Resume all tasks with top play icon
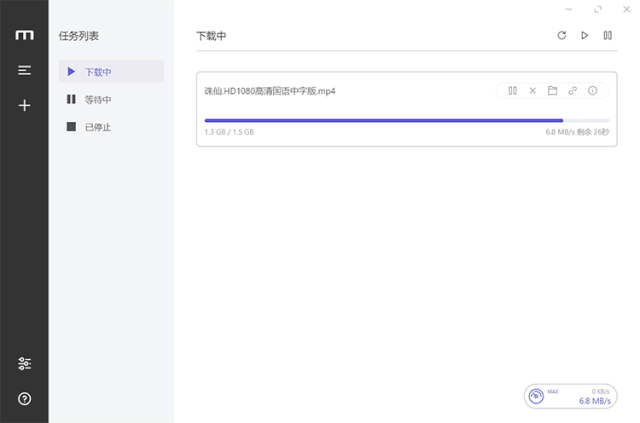Screen dimensions: 640x423 click(x=584, y=36)
